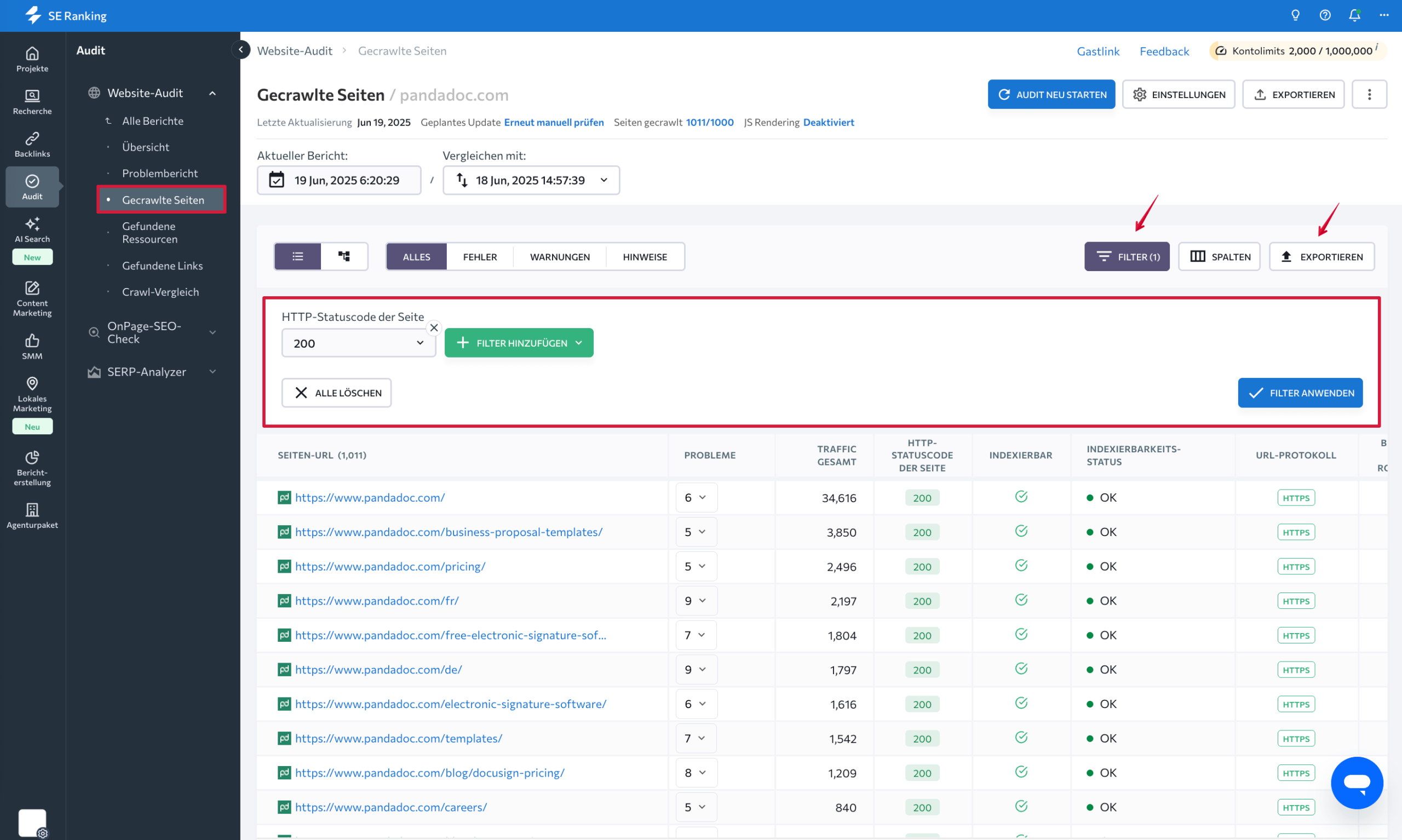The width and height of the screenshot is (1402, 840).
Task: Open account avatar at sidebar bottom
Action: click(32, 822)
